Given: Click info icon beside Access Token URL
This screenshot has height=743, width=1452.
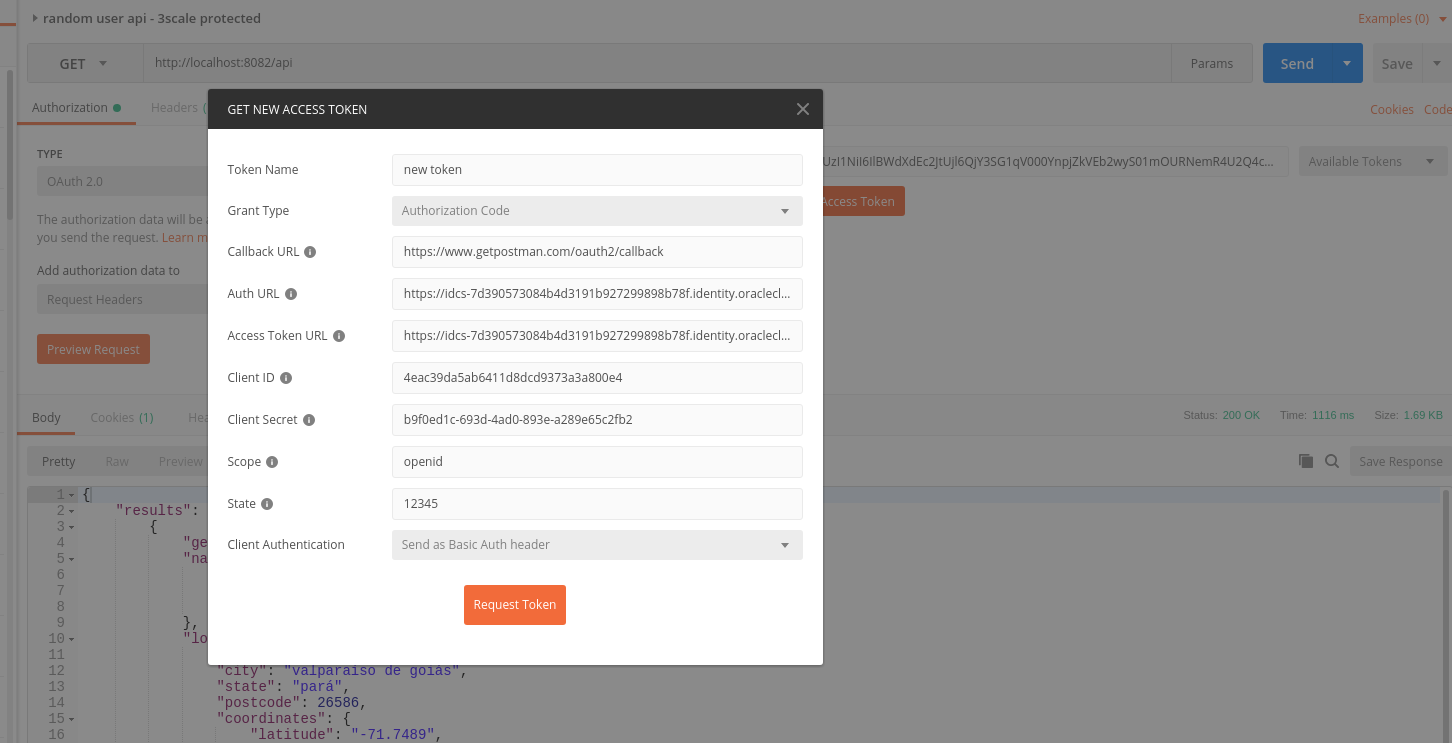Looking at the screenshot, I should tap(339, 336).
